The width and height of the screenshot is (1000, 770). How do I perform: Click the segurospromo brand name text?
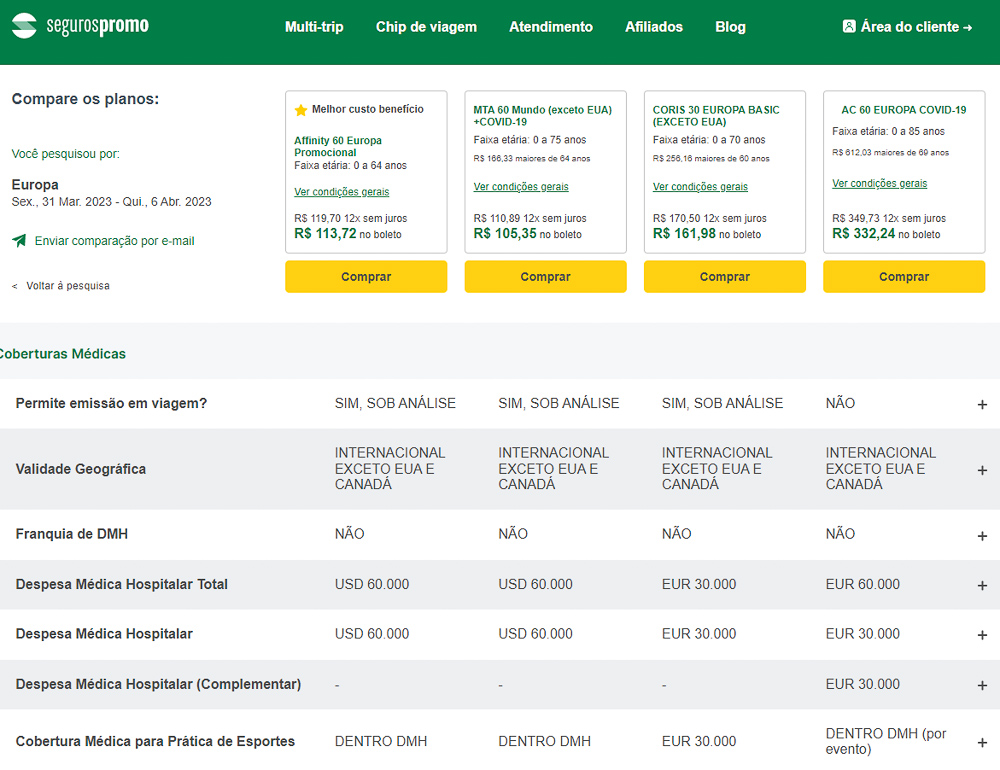coord(98,26)
